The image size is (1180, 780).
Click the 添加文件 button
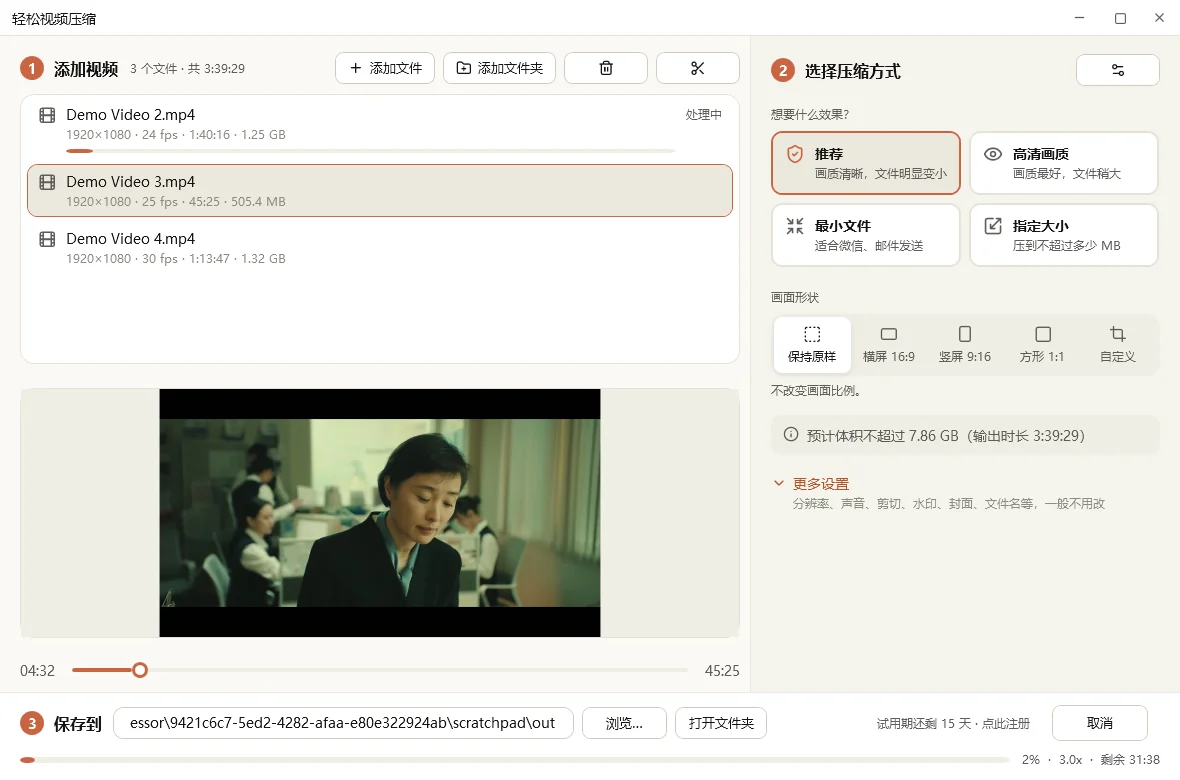[385, 69]
